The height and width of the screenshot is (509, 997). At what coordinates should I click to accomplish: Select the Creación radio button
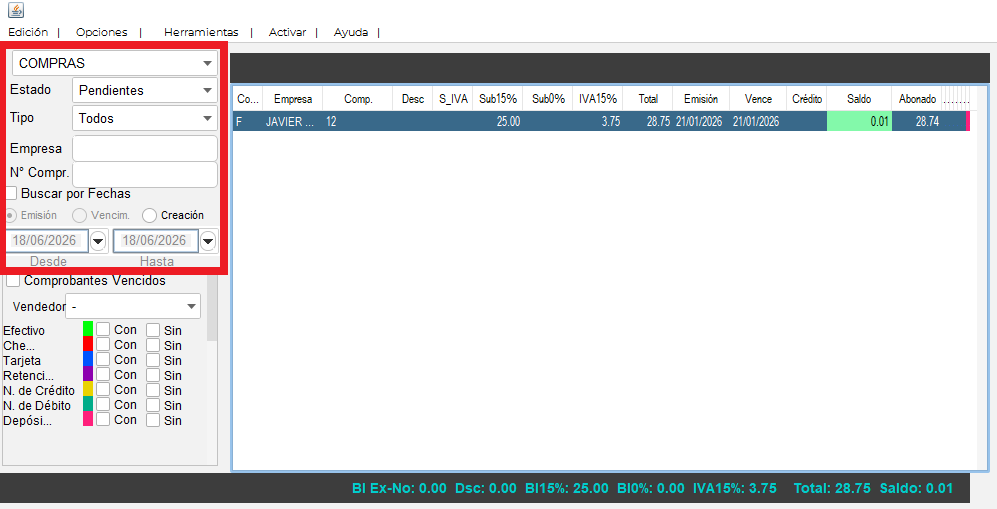click(x=149, y=215)
